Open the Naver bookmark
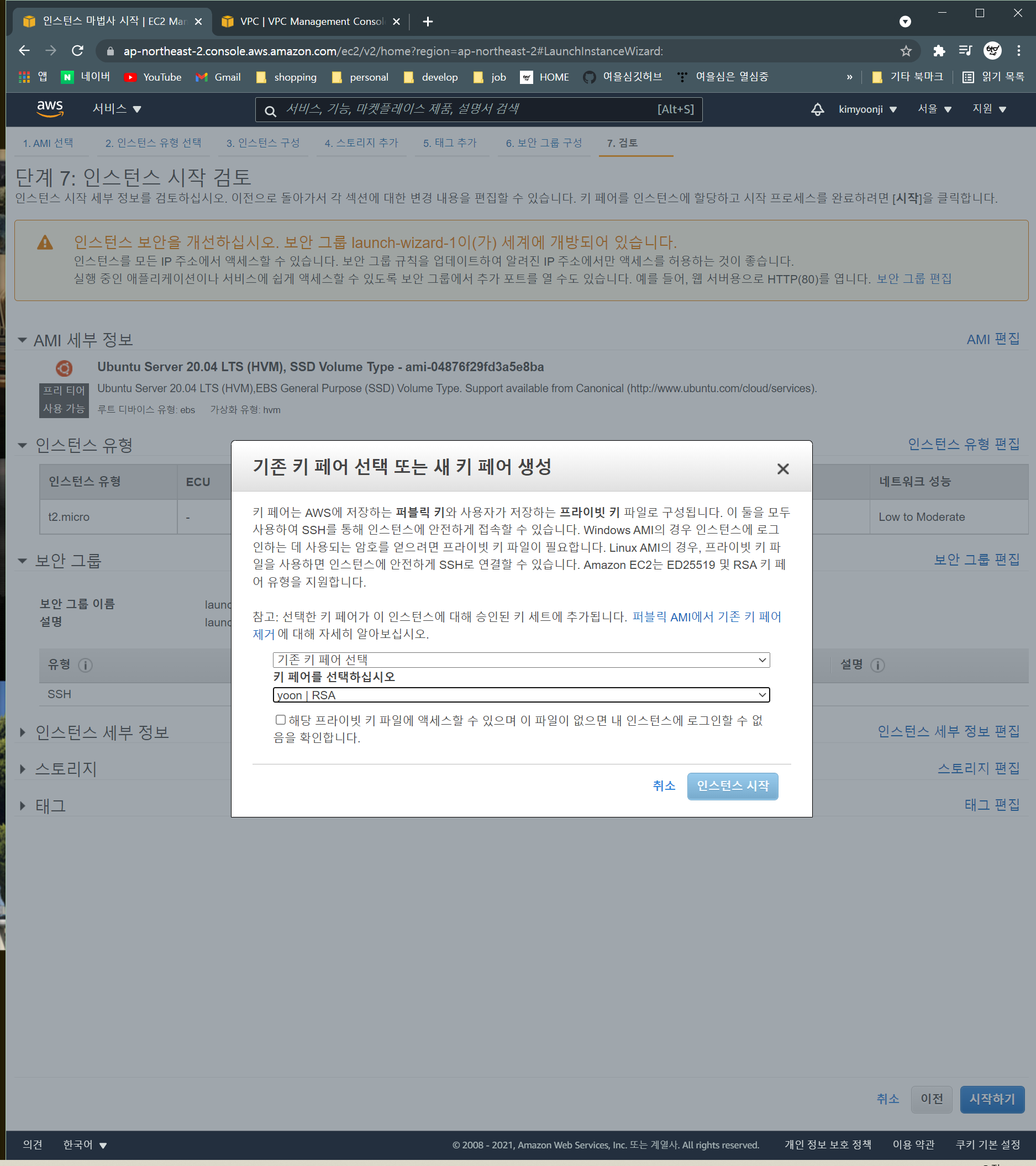Screen dimensions: 1036x1166 [86, 77]
